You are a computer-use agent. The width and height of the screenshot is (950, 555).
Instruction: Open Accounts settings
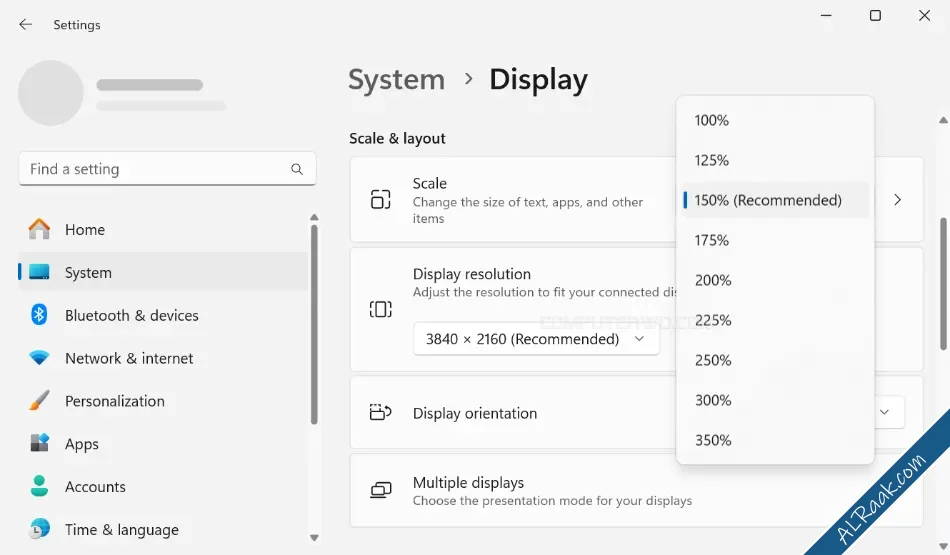tap(164, 487)
